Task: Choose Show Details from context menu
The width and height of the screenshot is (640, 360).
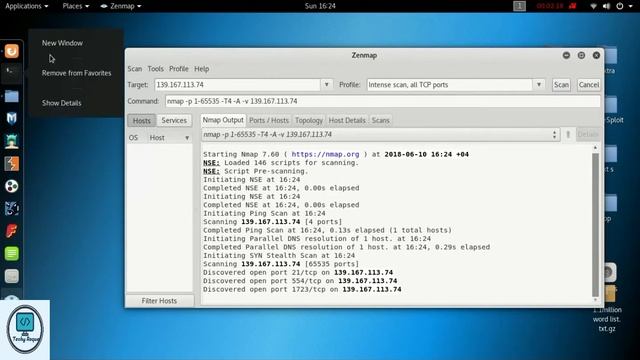Action: (x=62, y=103)
